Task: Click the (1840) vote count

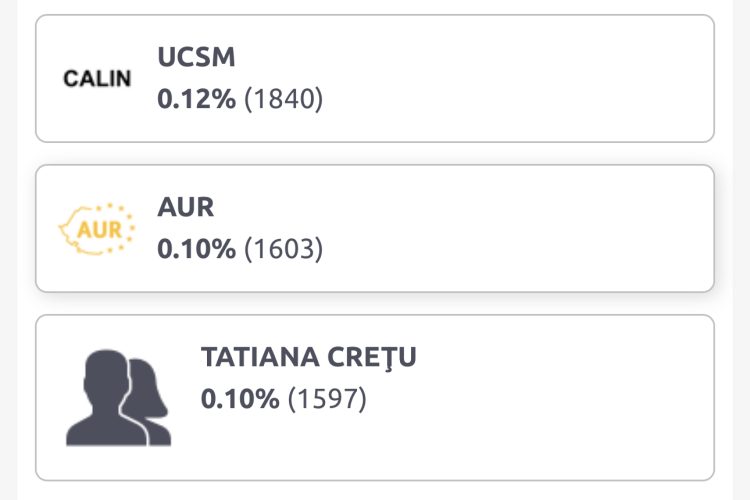Action: click(284, 99)
